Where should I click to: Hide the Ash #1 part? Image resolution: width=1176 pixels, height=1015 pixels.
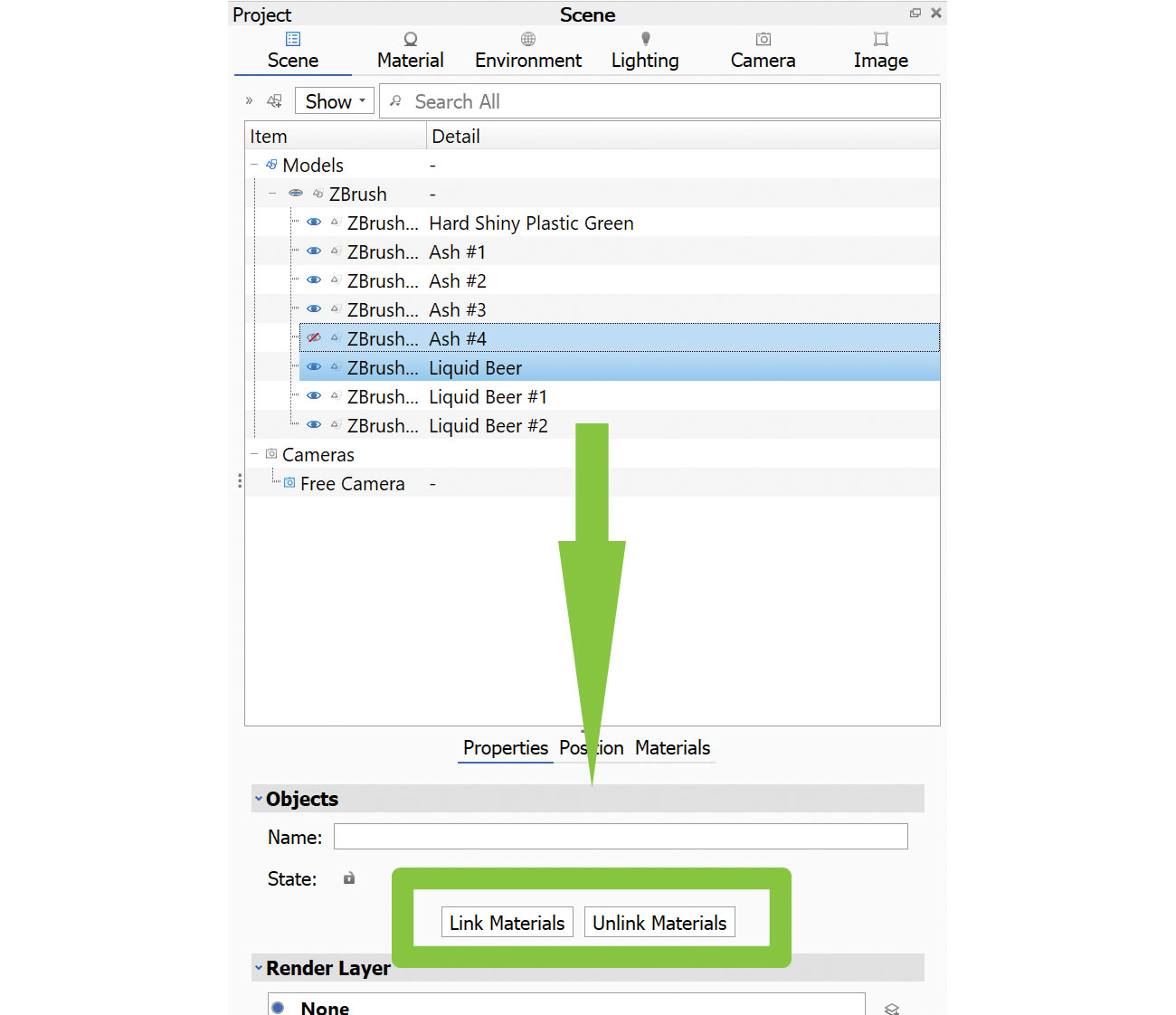coord(314,251)
